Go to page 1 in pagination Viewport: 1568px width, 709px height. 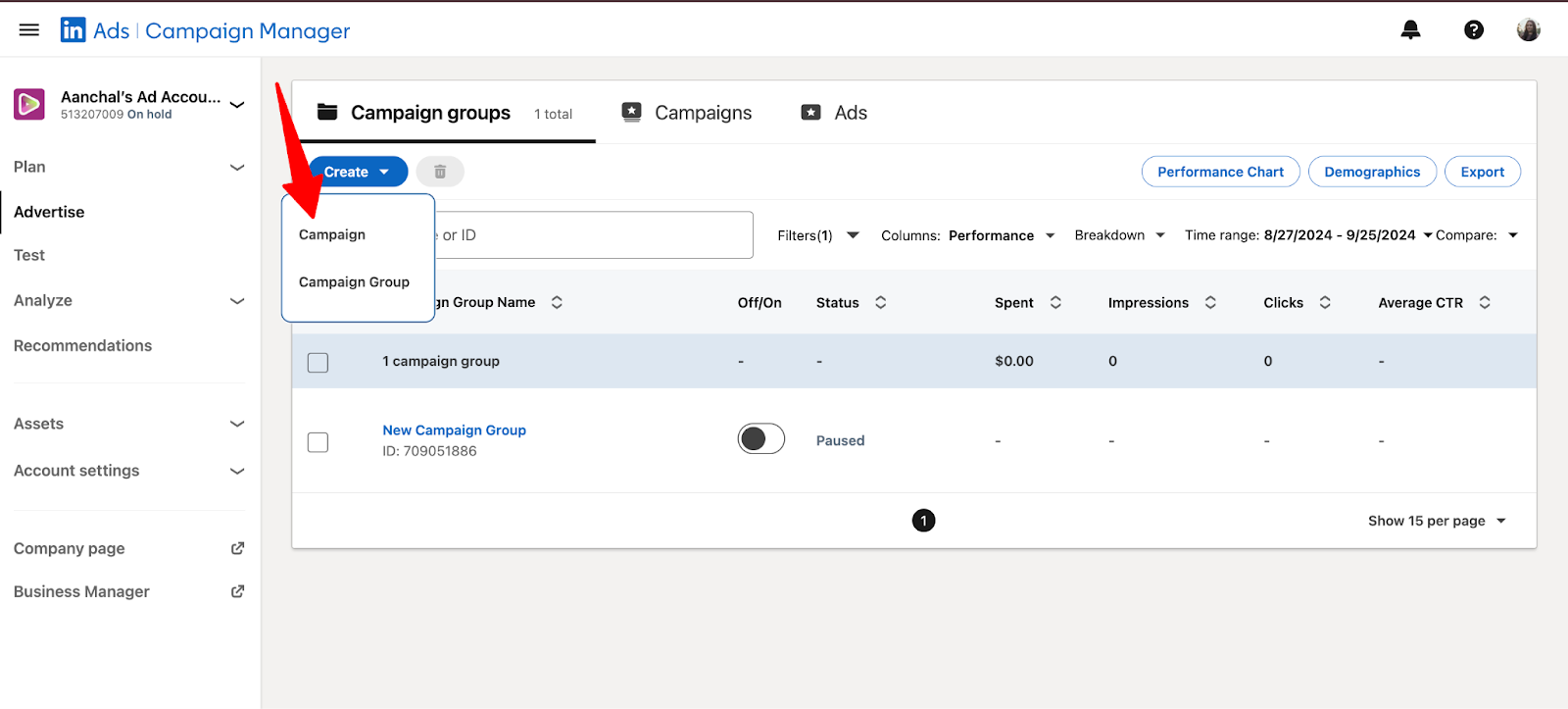click(923, 520)
